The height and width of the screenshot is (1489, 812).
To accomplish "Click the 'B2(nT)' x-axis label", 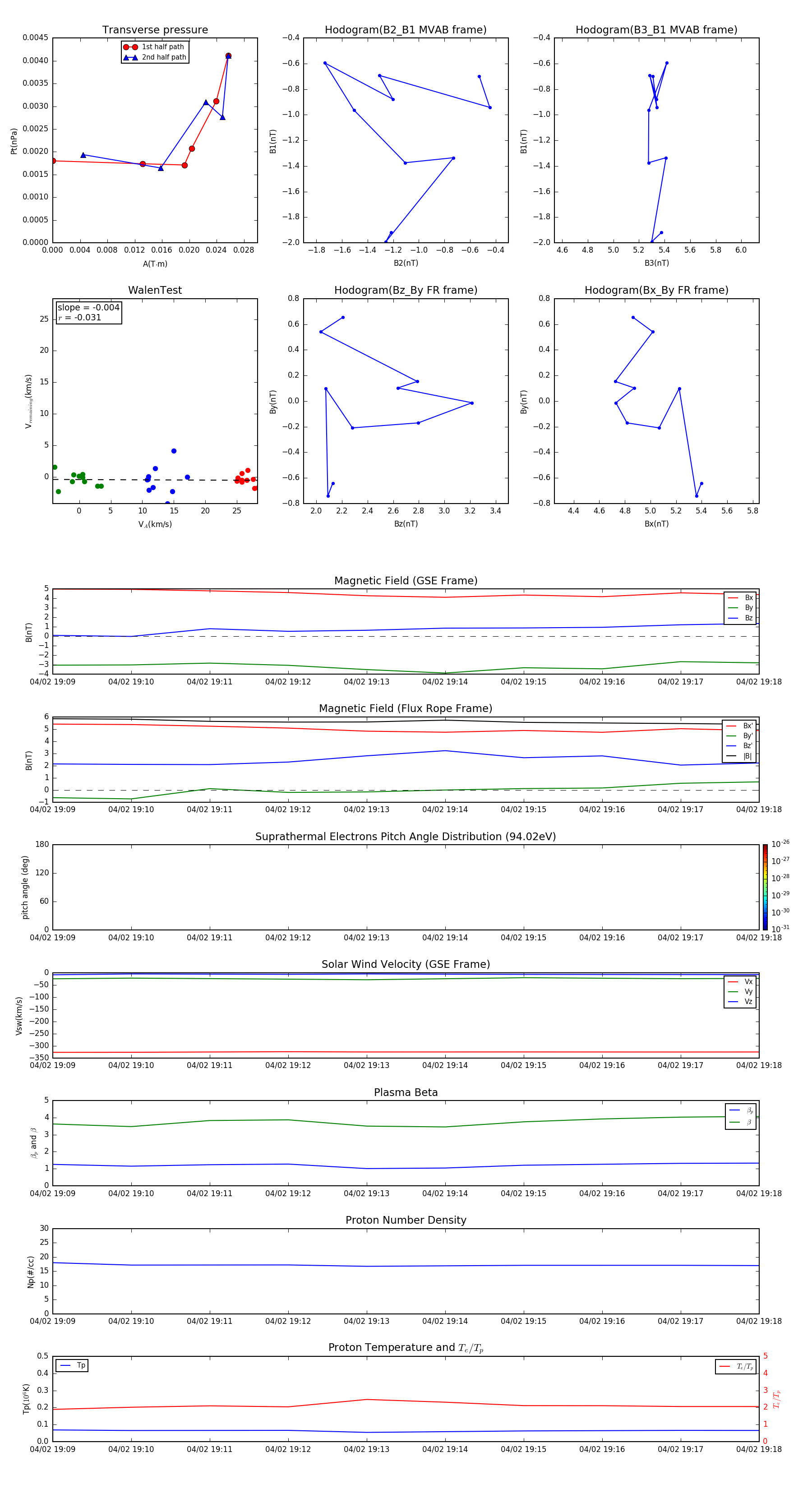I will pos(406,263).
